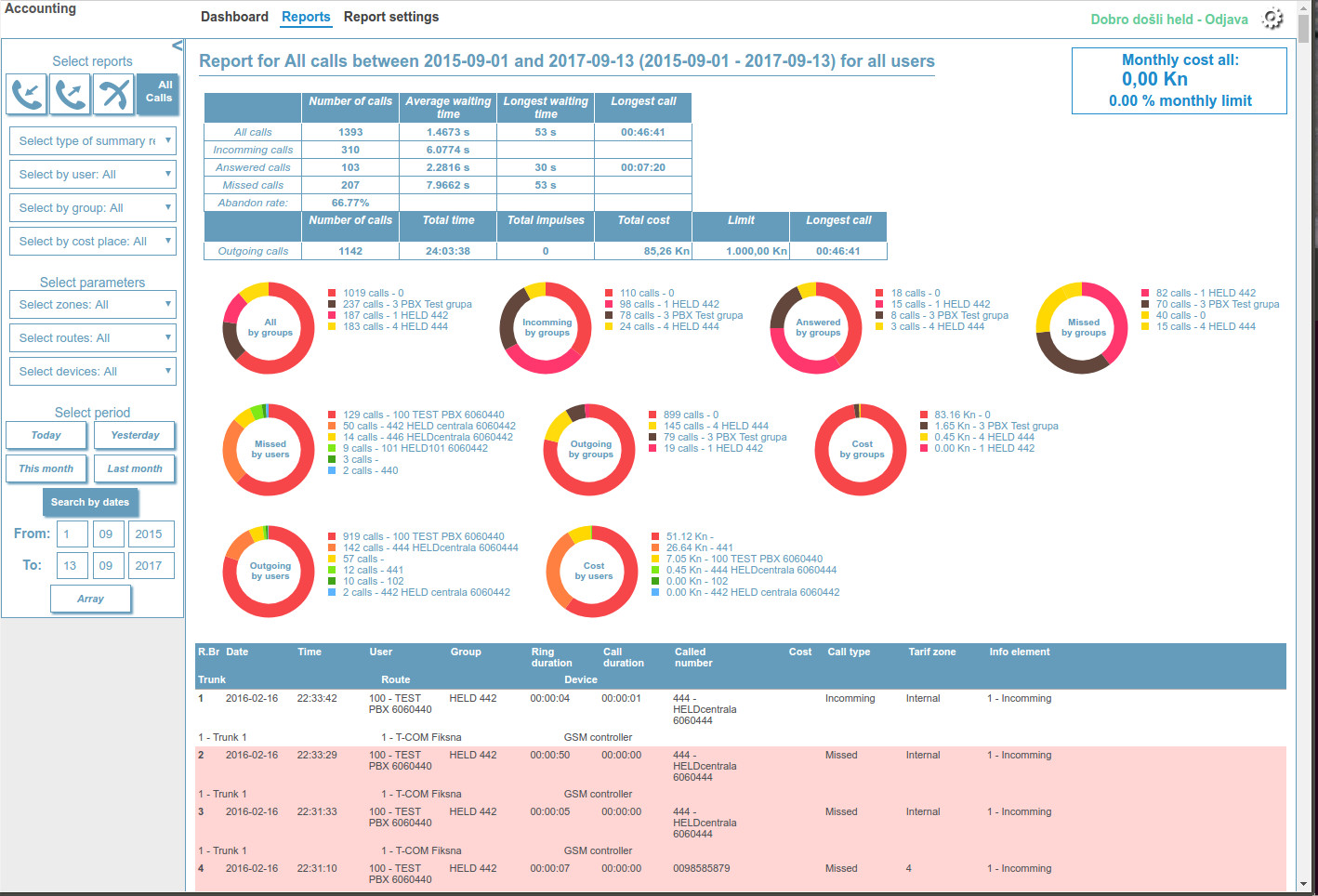This screenshot has width=1318, height=896.
Task: Switch to the Dashboard tab
Action: (234, 17)
